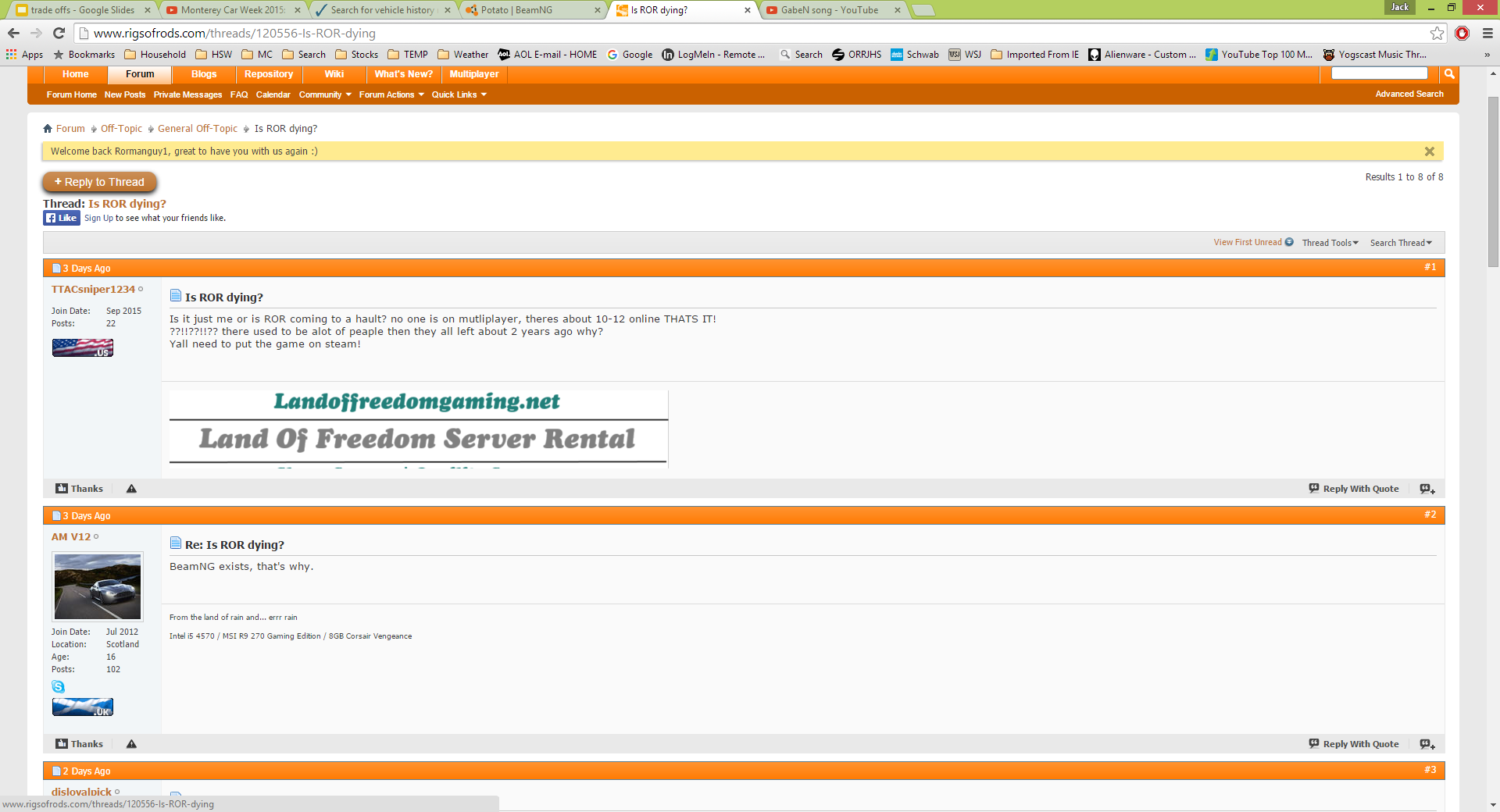Open the Advanced Search link

(1409, 94)
